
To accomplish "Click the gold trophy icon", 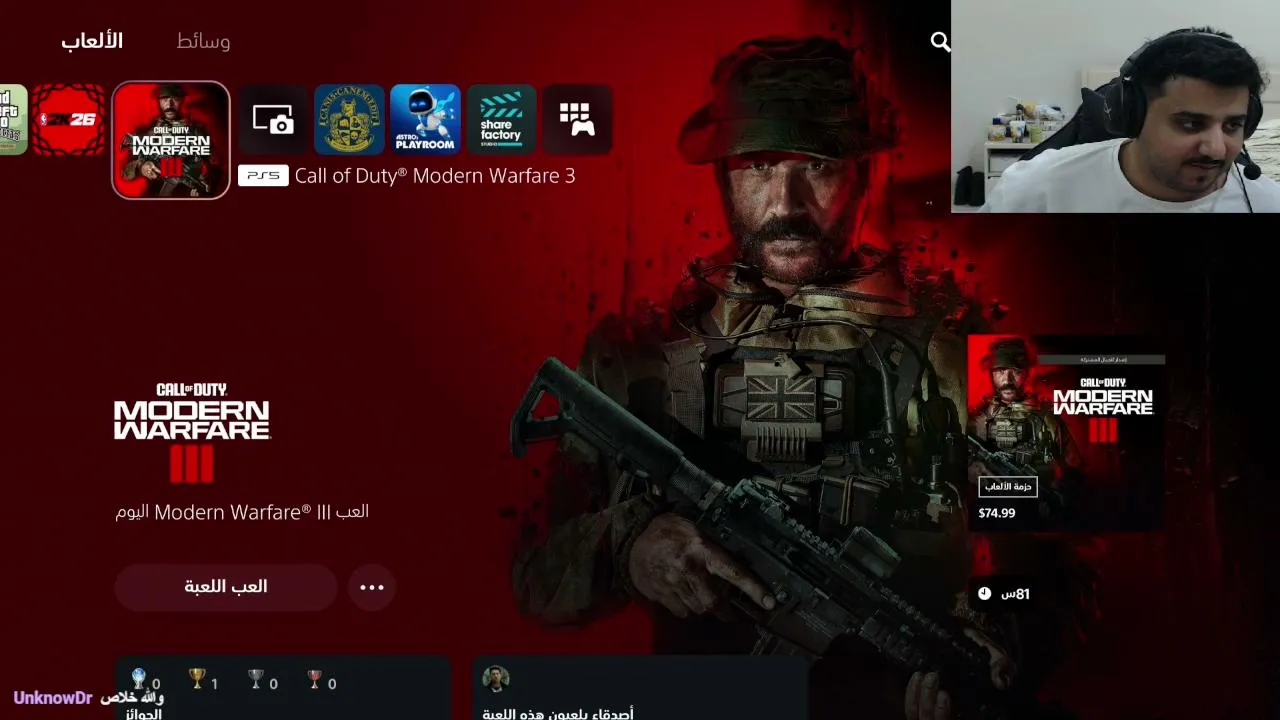I will click(197, 680).
